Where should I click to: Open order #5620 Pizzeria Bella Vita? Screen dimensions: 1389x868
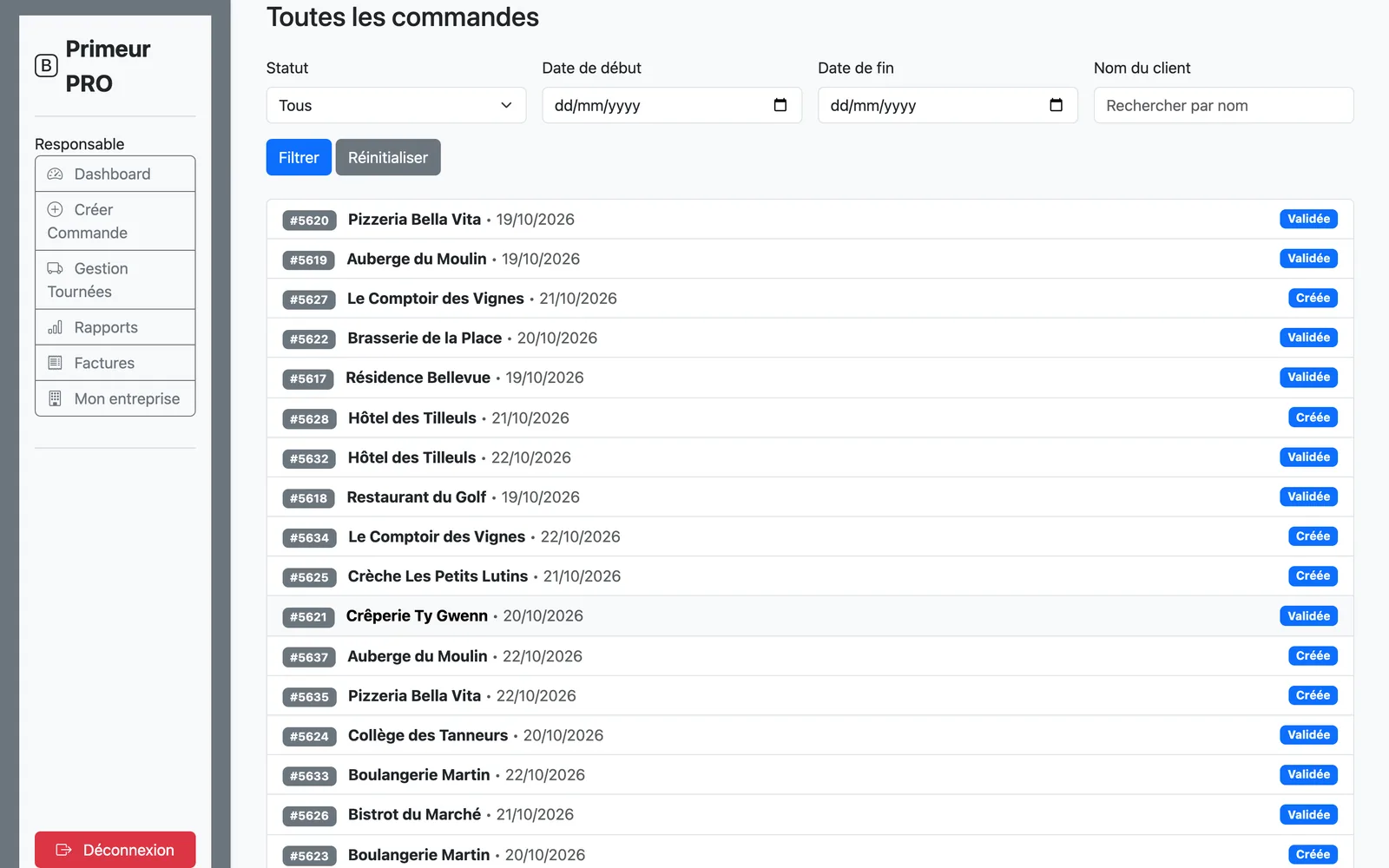tap(810, 220)
